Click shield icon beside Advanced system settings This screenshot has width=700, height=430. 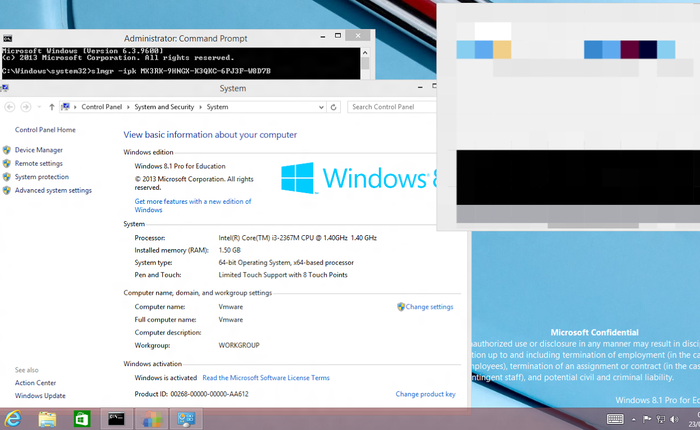coord(7,190)
